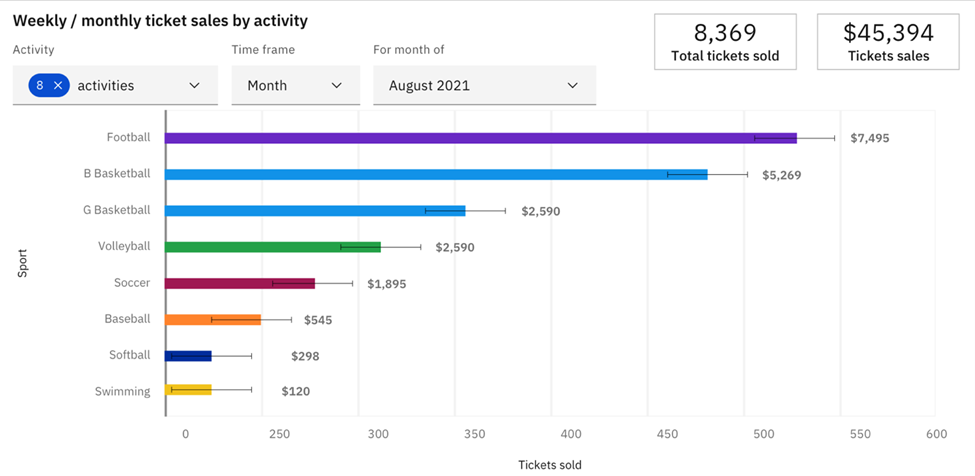Click the Volleyball axis label
This screenshot has width=975, height=476.
(124, 246)
